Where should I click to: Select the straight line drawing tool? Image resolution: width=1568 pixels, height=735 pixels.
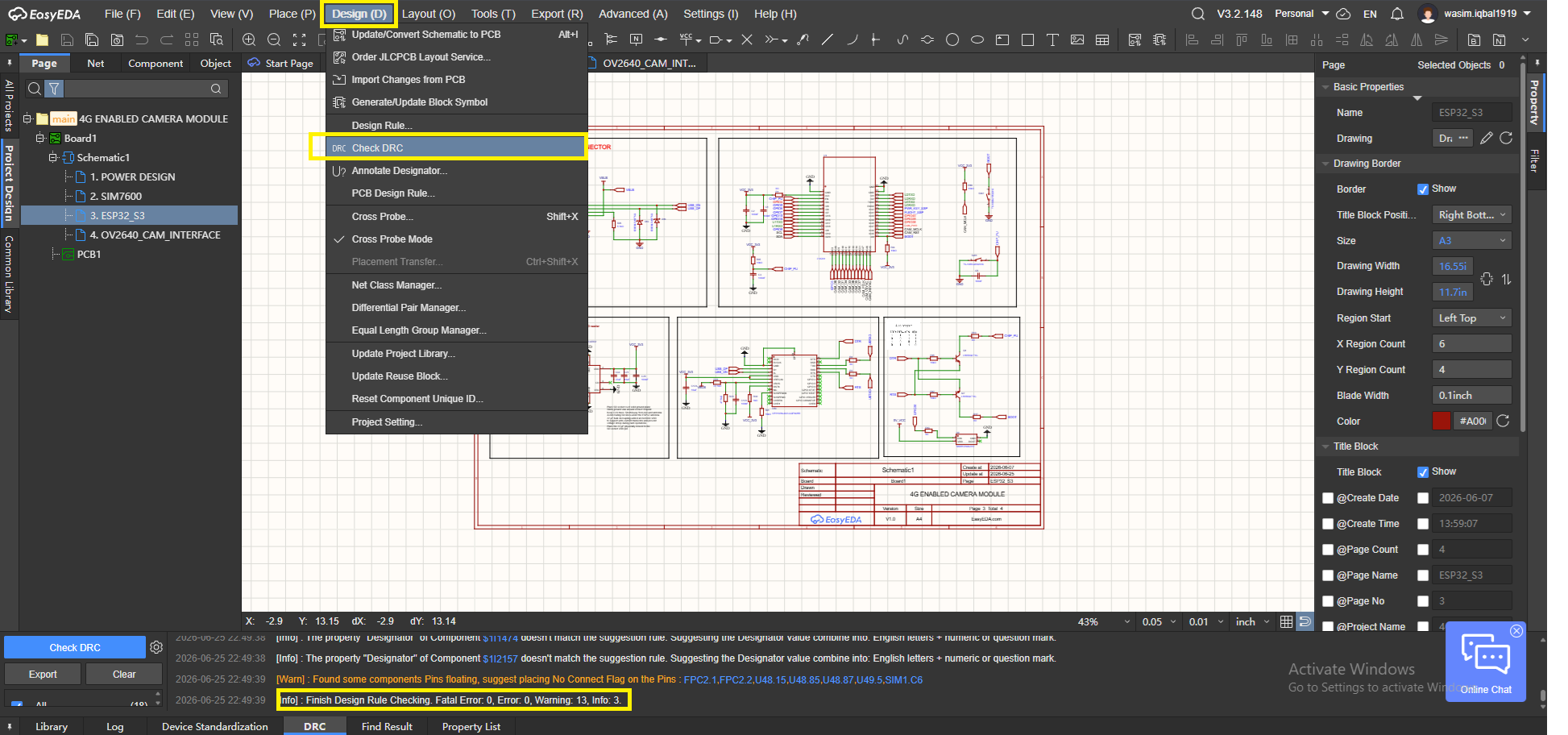pos(827,39)
